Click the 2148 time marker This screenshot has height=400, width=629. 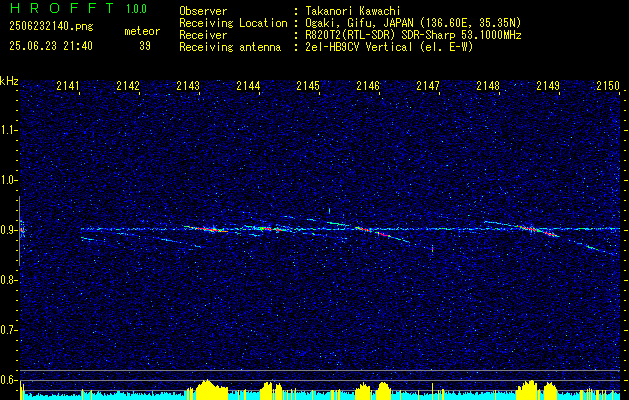488,85
